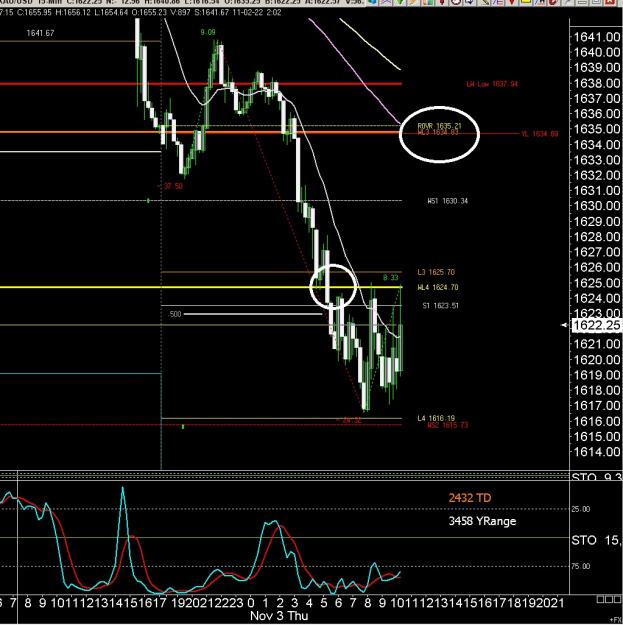Click the current price marker 1622.25
This screenshot has height=625, width=623.
coord(595,325)
